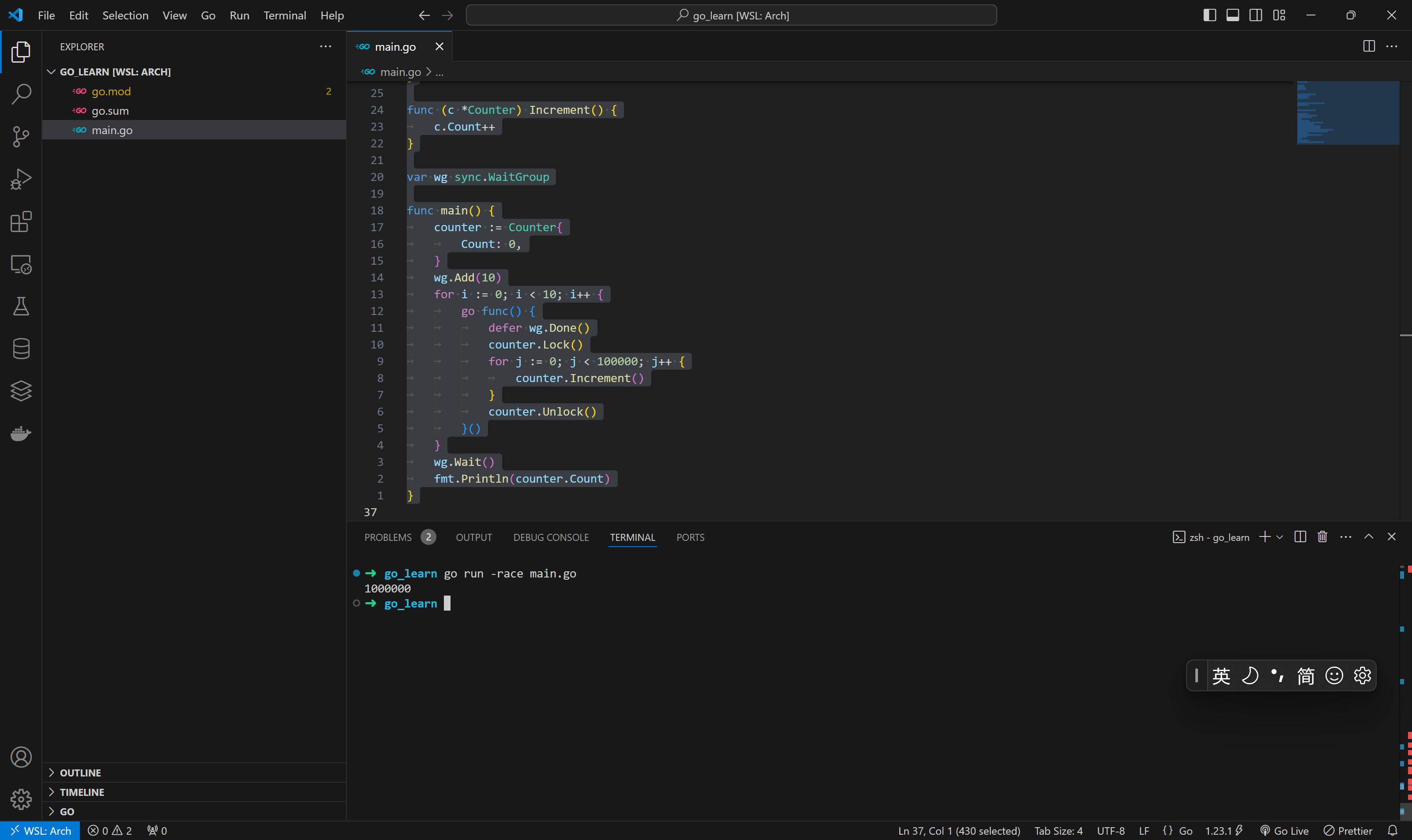Screen dimensions: 1412x840
Task: Kill terminal with trash icon
Action: [1322, 536]
